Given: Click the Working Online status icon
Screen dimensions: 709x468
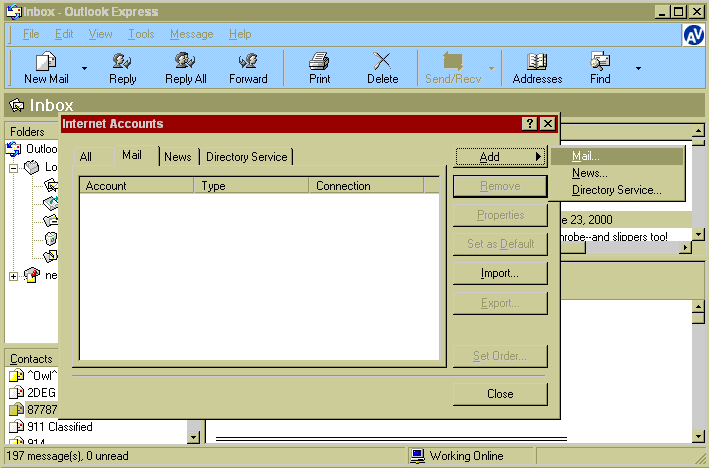Looking at the screenshot, I should 417,456.
